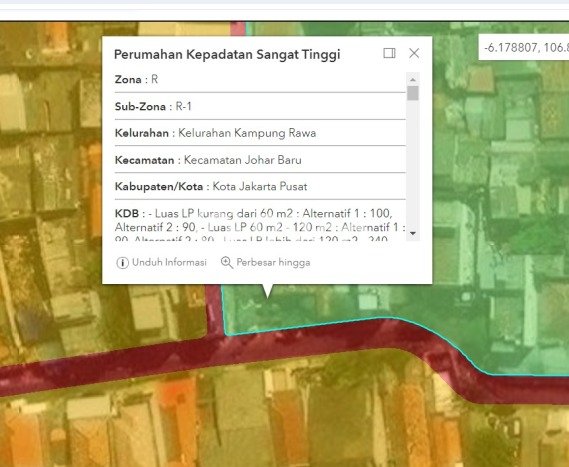569x467 pixels.
Task: Click the text Kelurahan Kampung Rawa
Action: 247,133
